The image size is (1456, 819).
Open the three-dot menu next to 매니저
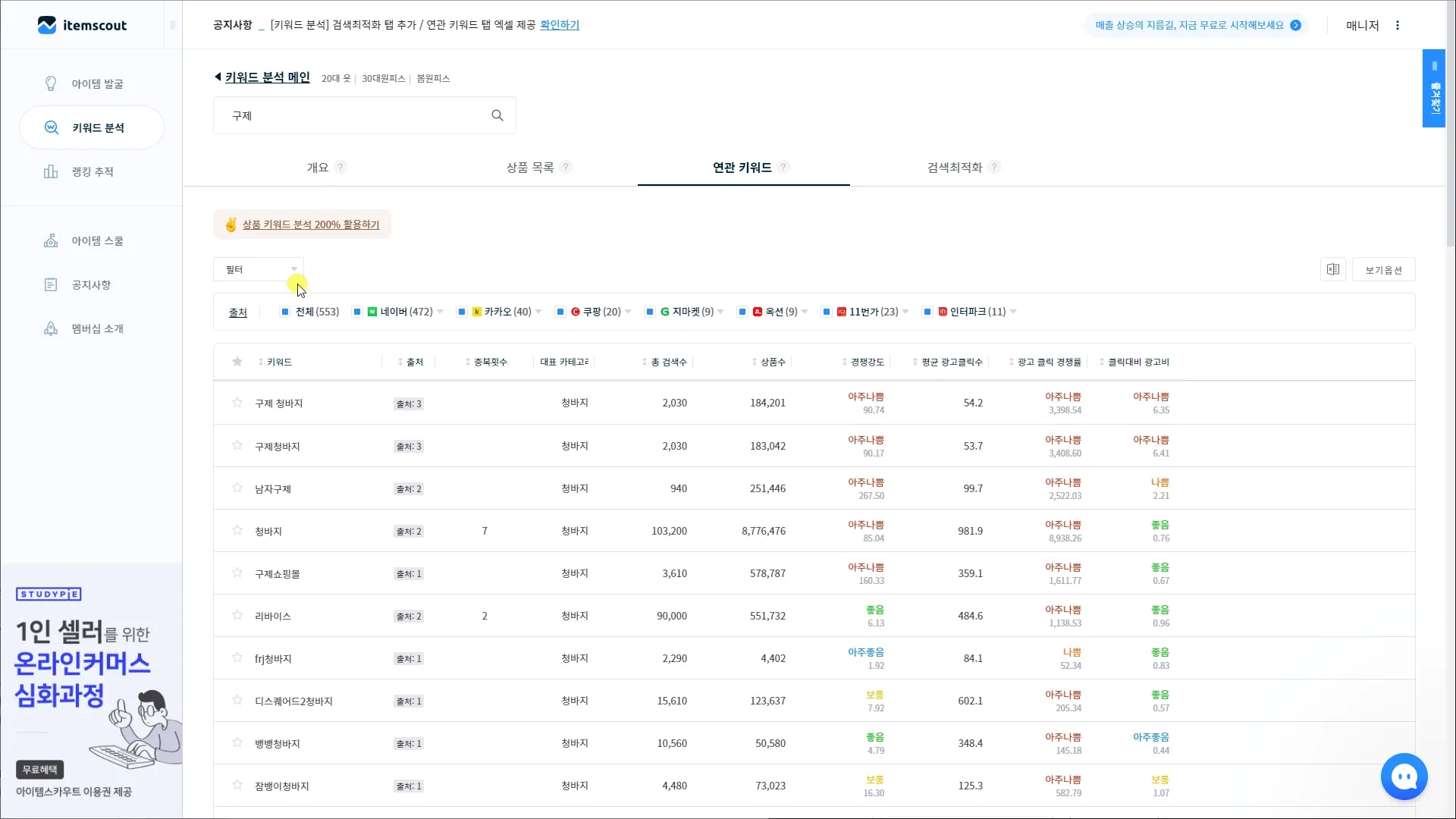pos(1398,25)
